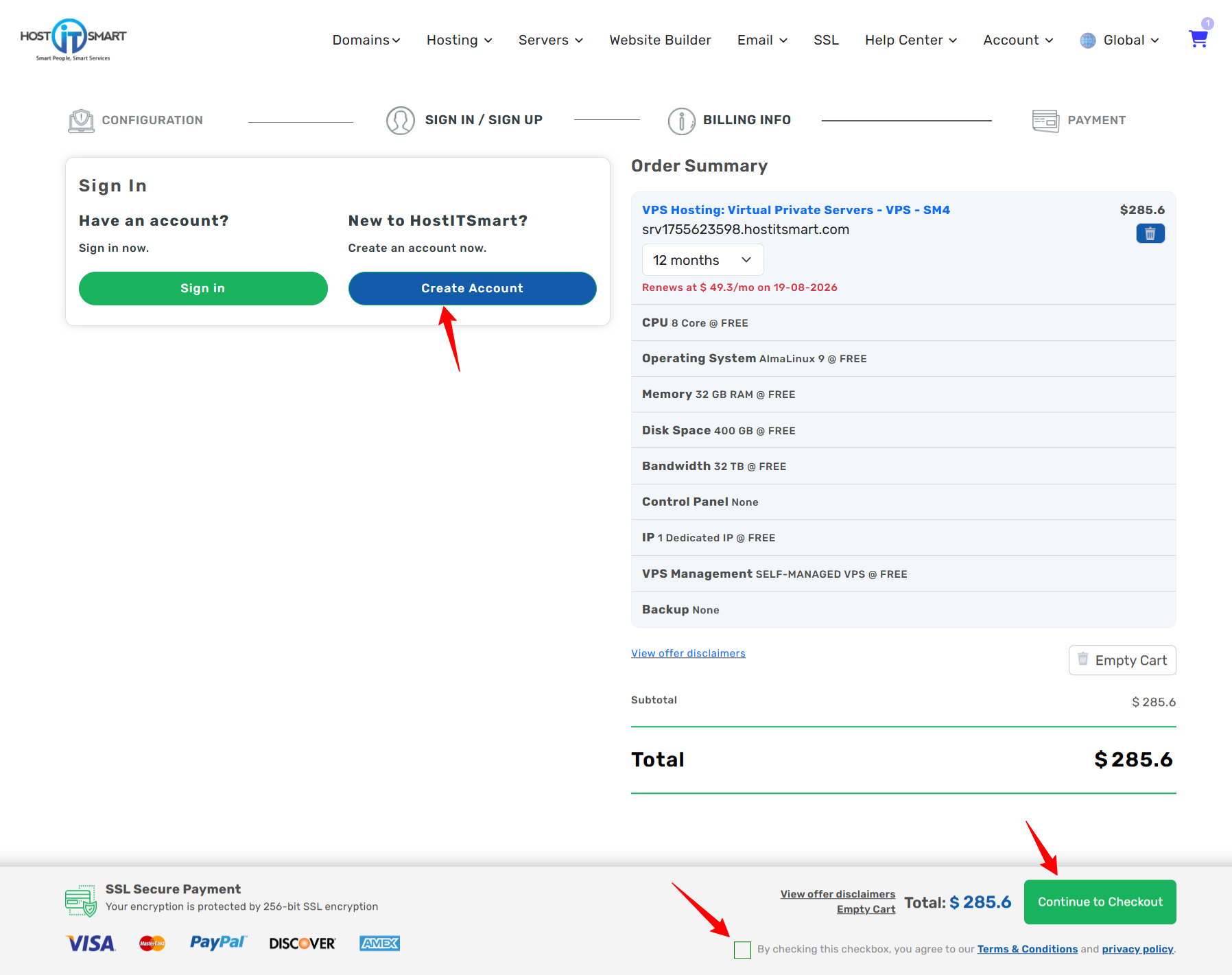Viewport: 1232px width, 975px height.
Task: Click the "CPU 8 Core @ FREE" row
Action: (903, 322)
